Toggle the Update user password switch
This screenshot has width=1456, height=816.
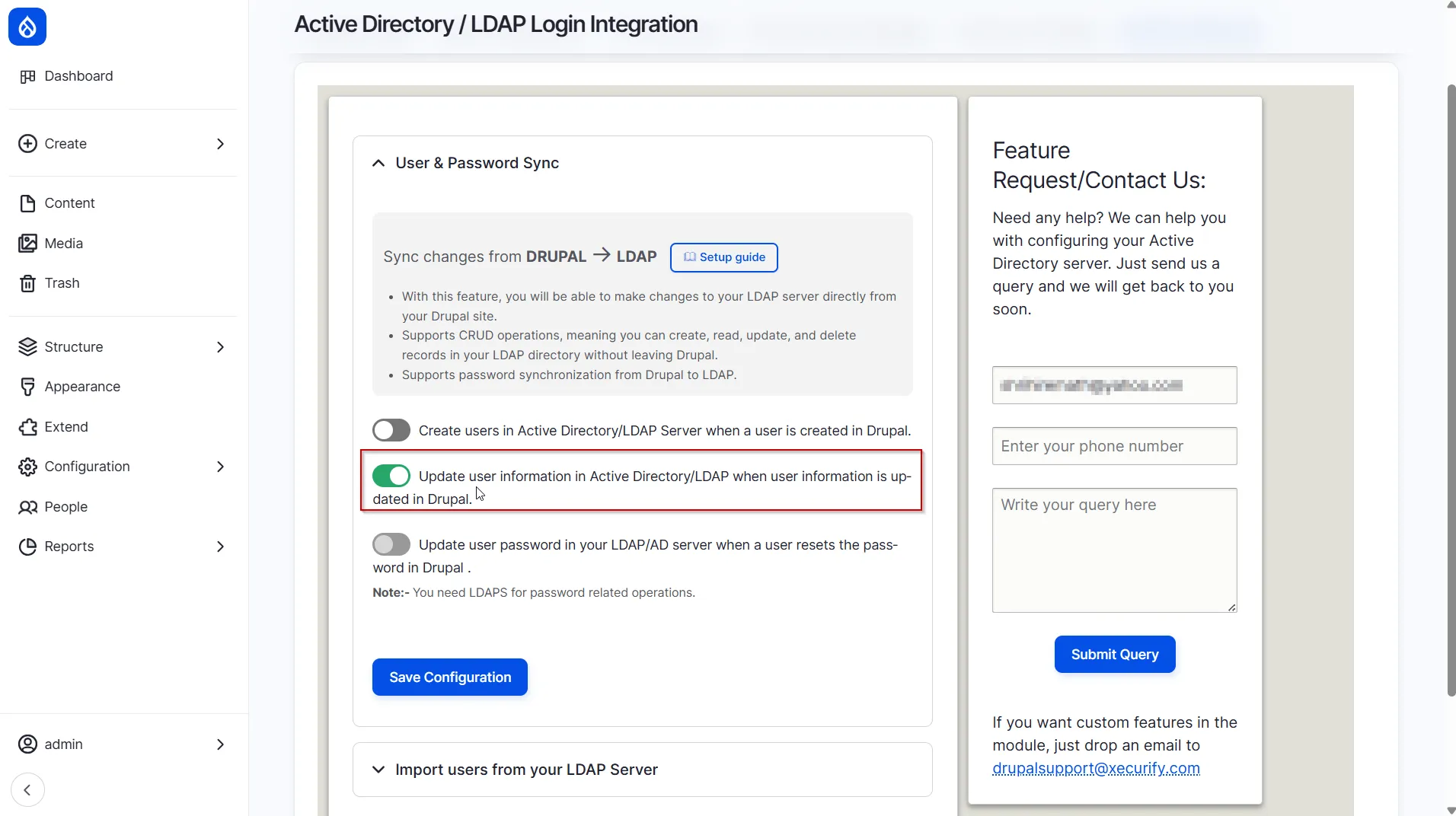pyautogui.click(x=391, y=544)
